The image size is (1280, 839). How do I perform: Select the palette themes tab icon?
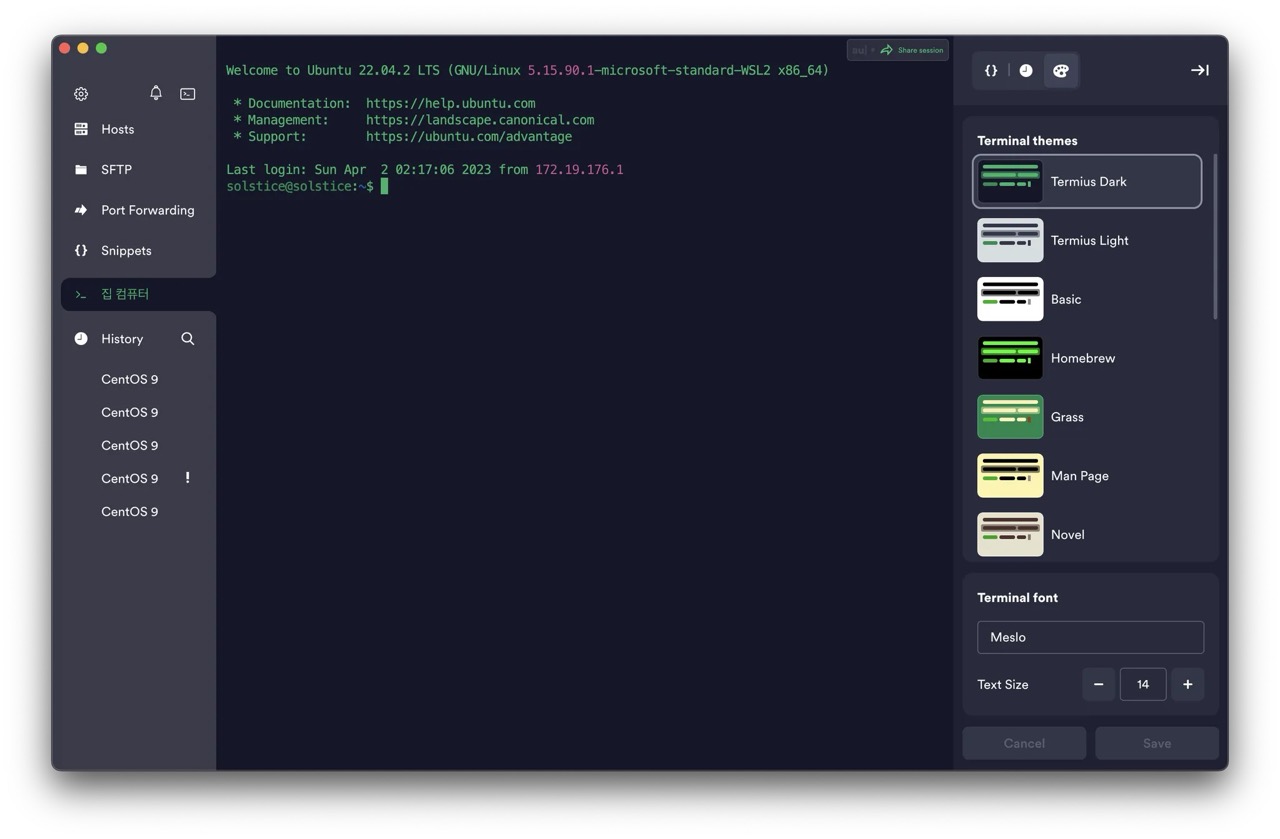pos(1061,71)
